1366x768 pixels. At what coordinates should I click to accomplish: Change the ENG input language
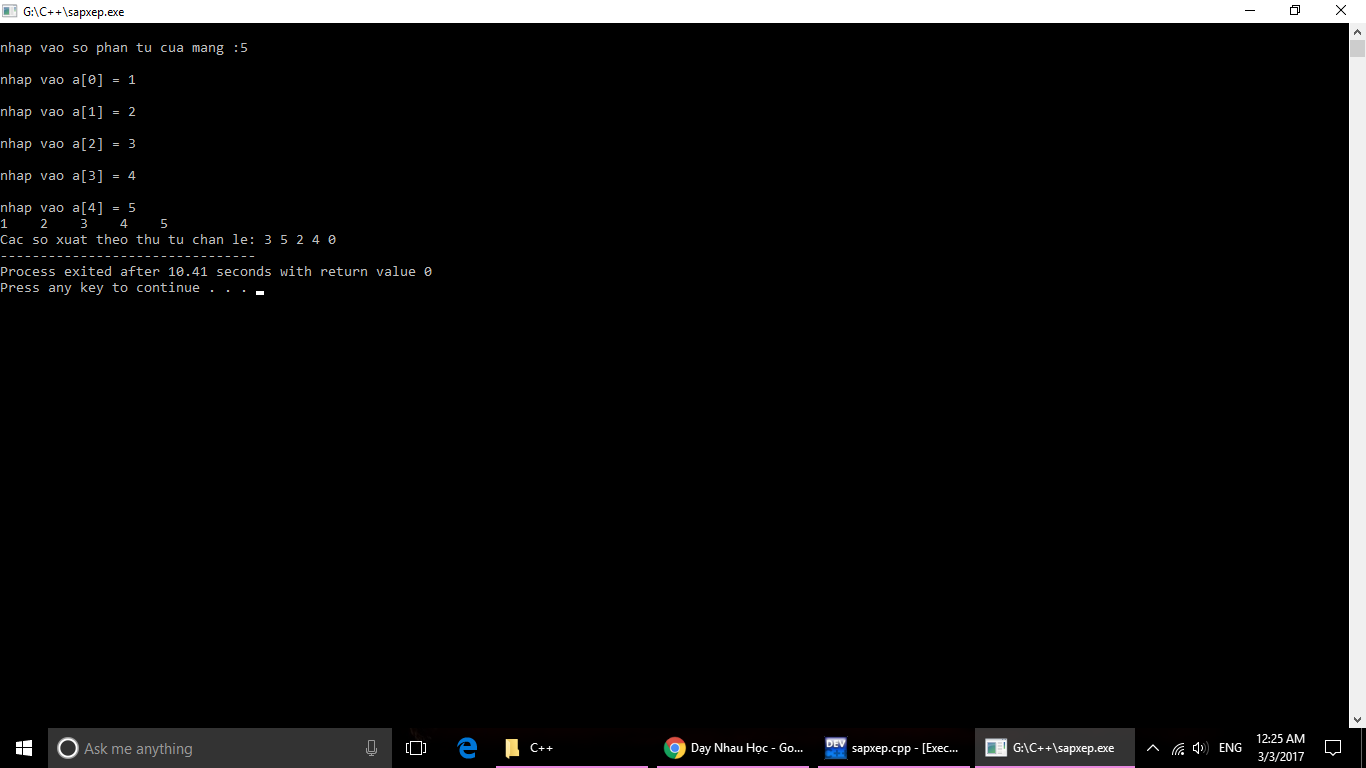1230,748
